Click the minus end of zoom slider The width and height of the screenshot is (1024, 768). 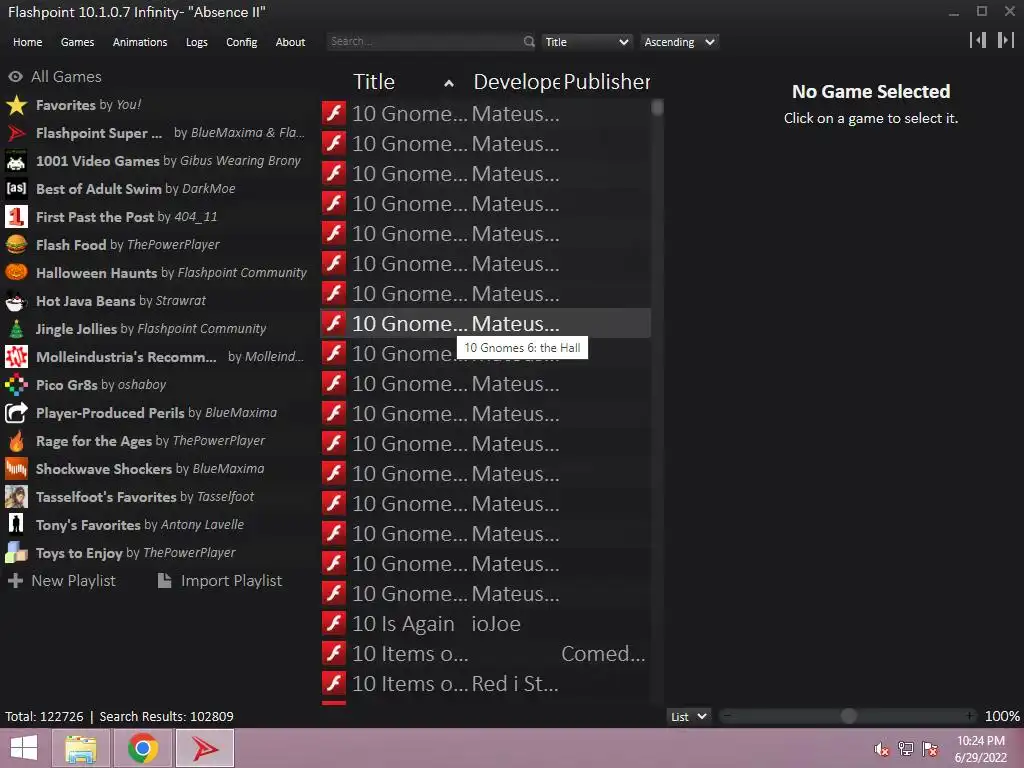click(727, 716)
